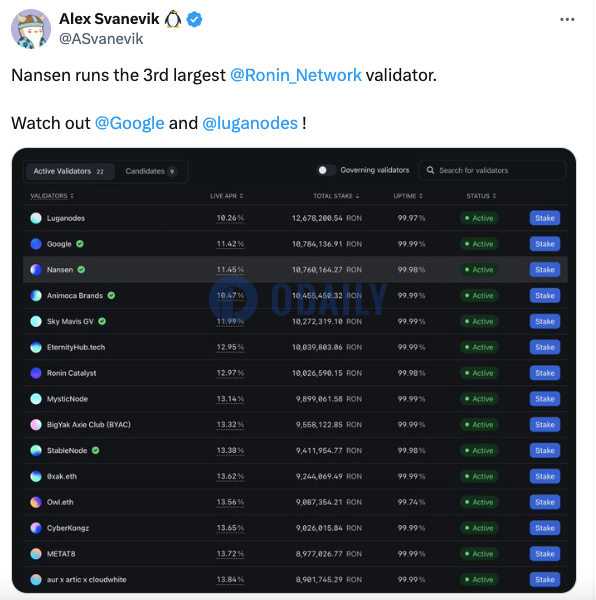Viewport: 596px width, 600px height.
Task: Sort by the LIVE APR column
Action: coord(226,196)
